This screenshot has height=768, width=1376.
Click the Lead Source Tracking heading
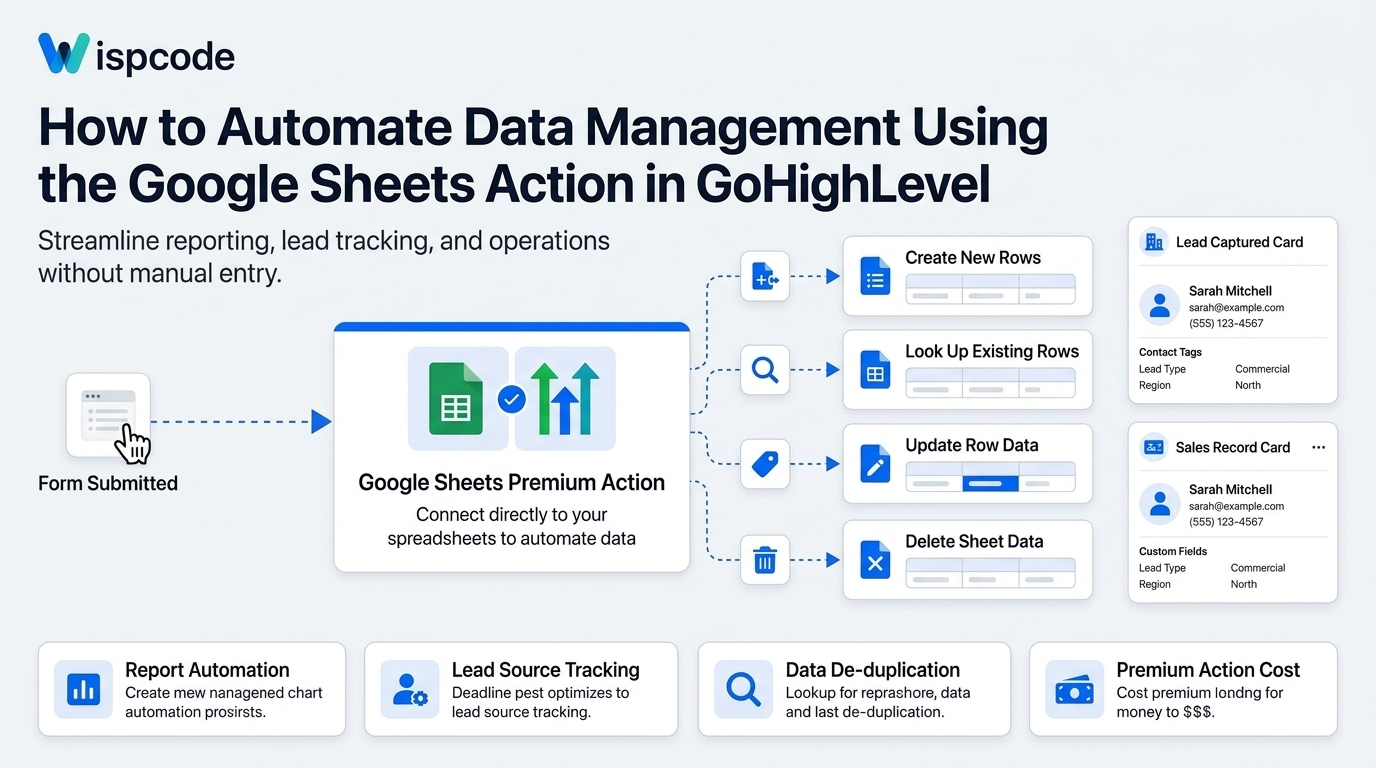pos(545,670)
